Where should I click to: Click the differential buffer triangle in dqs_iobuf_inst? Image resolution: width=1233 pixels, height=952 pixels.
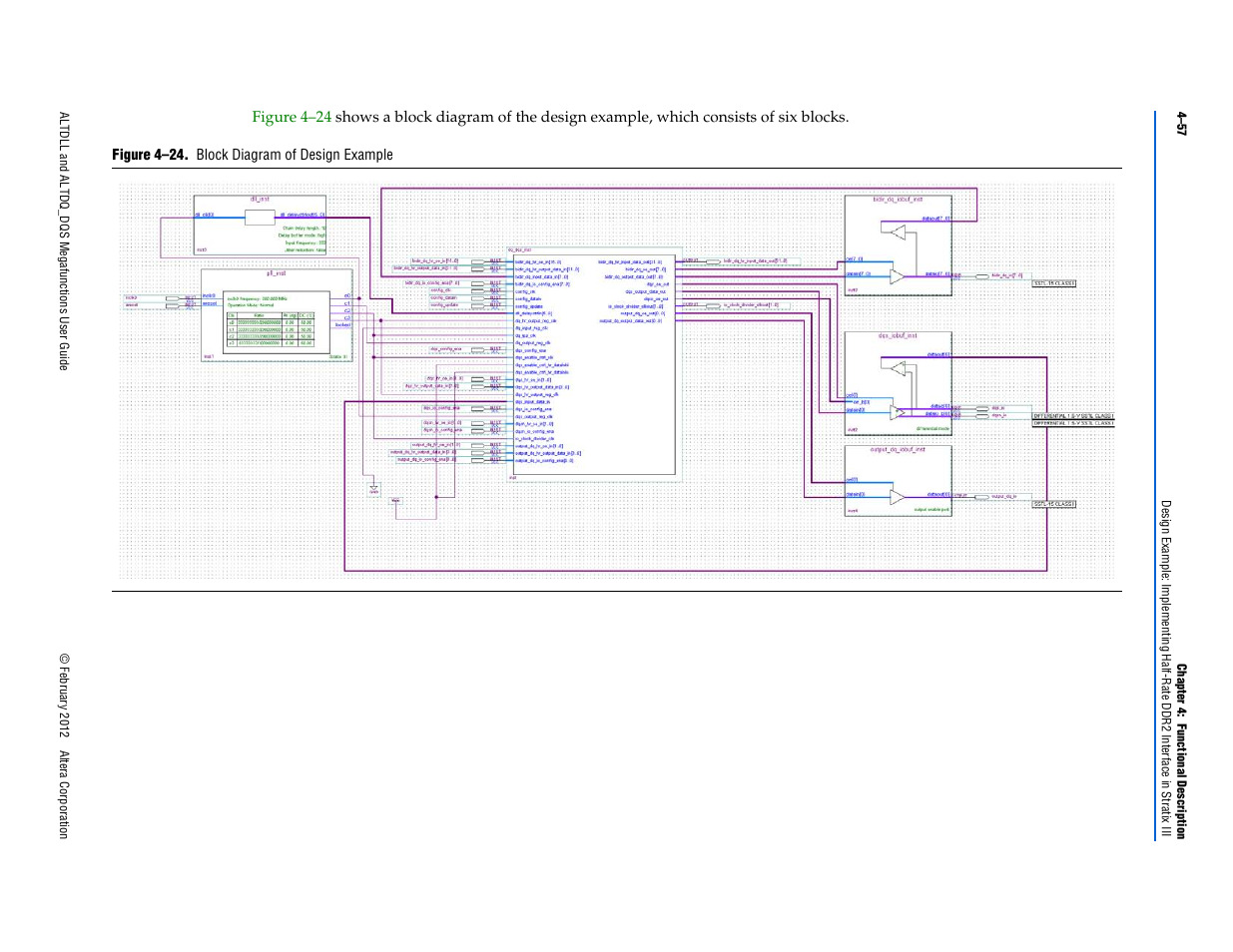pos(897,411)
